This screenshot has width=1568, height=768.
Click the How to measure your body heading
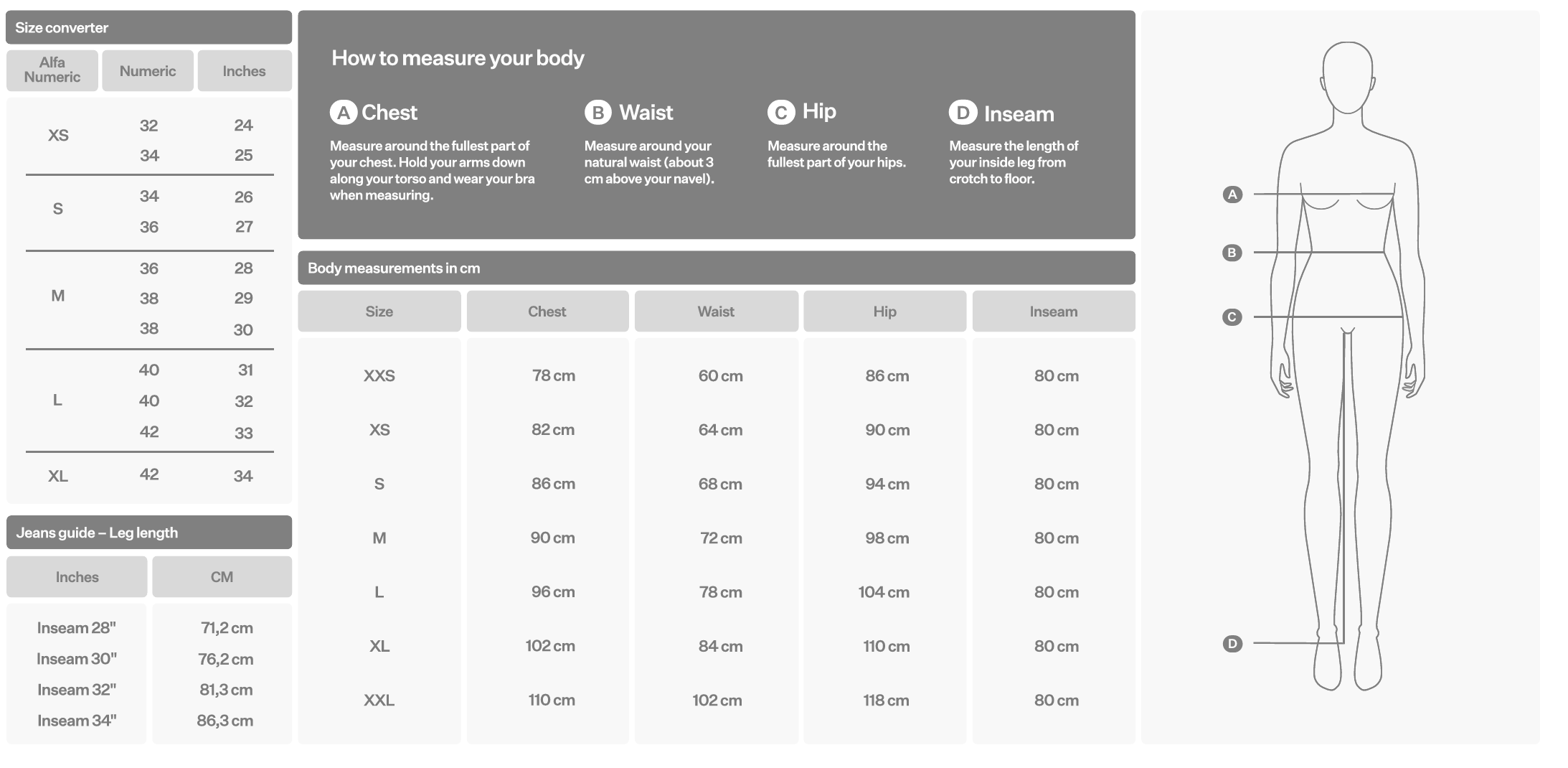(x=458, y=58)
